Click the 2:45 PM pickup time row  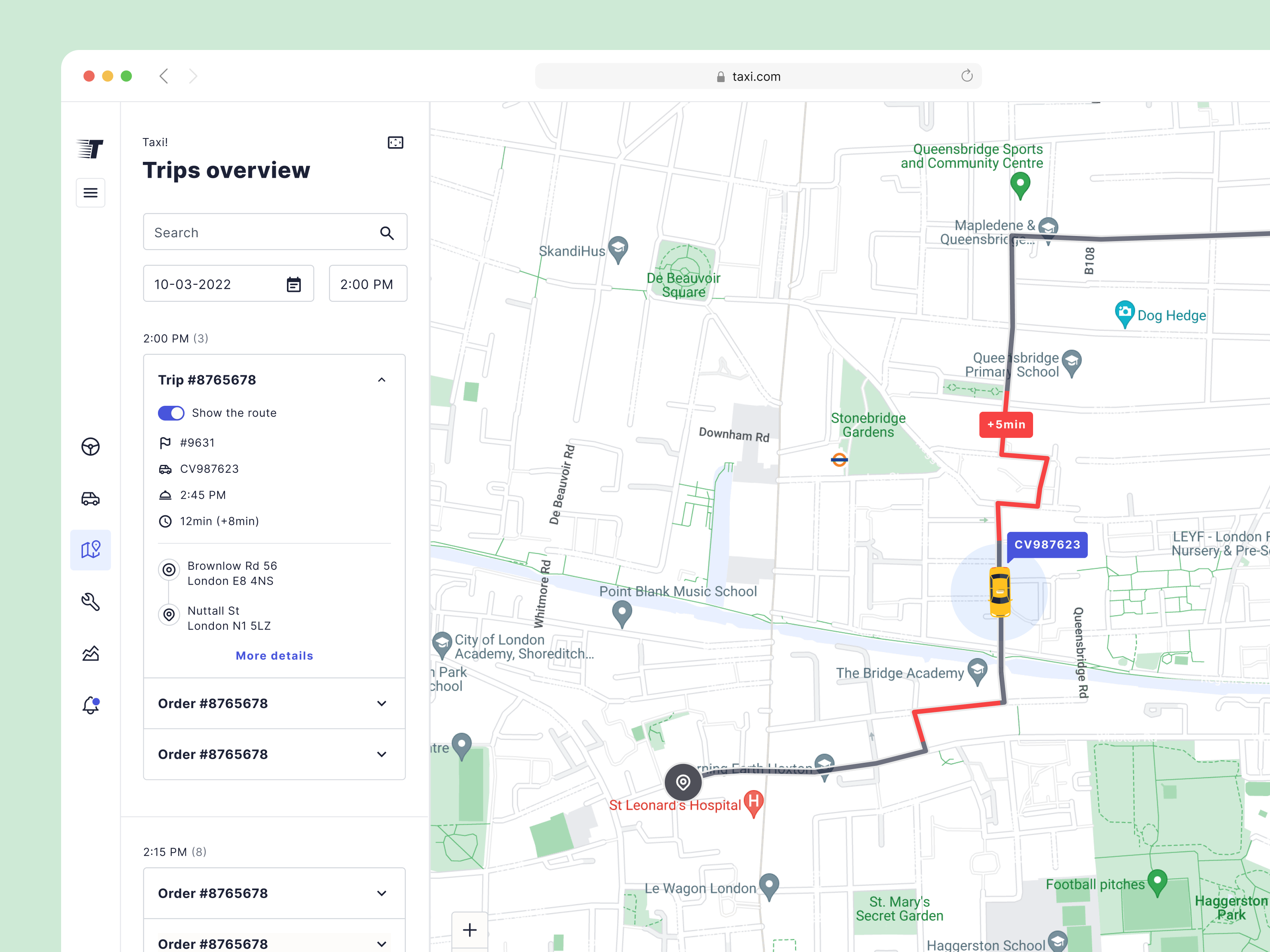point(192,495)
